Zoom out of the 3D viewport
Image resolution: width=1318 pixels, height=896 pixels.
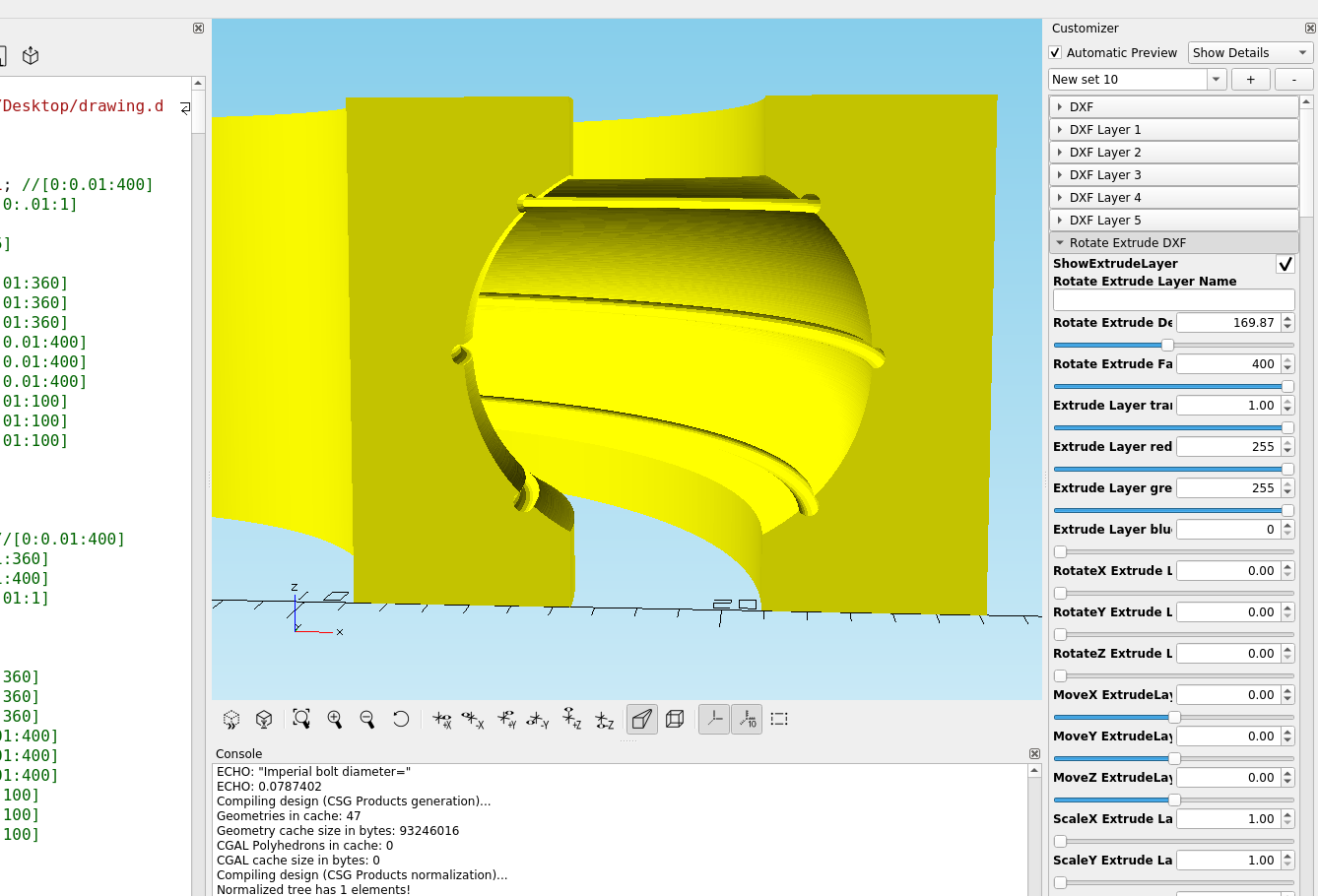pyautogui.click(x=368, y=719)
